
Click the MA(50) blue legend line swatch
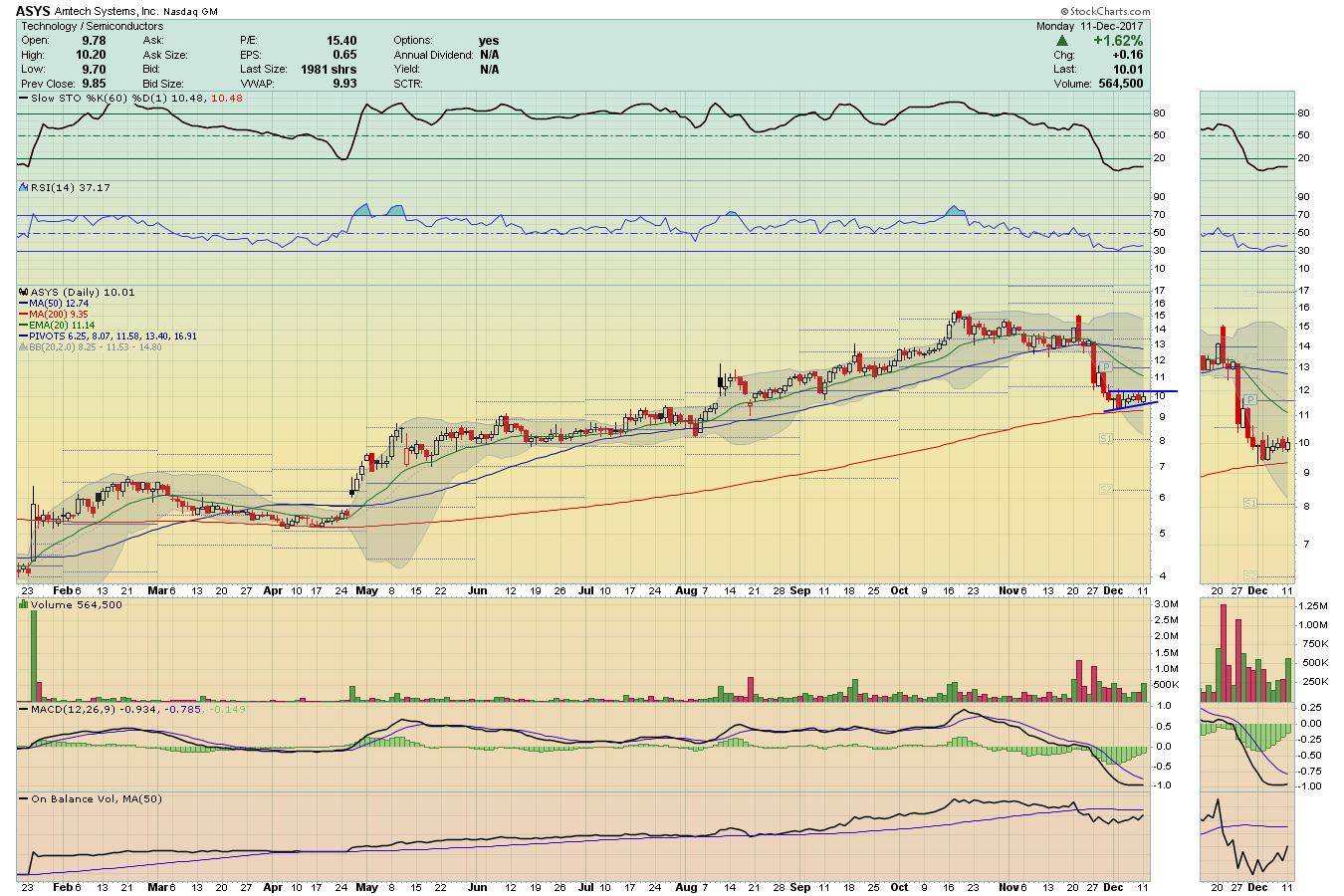pos(24,304)
